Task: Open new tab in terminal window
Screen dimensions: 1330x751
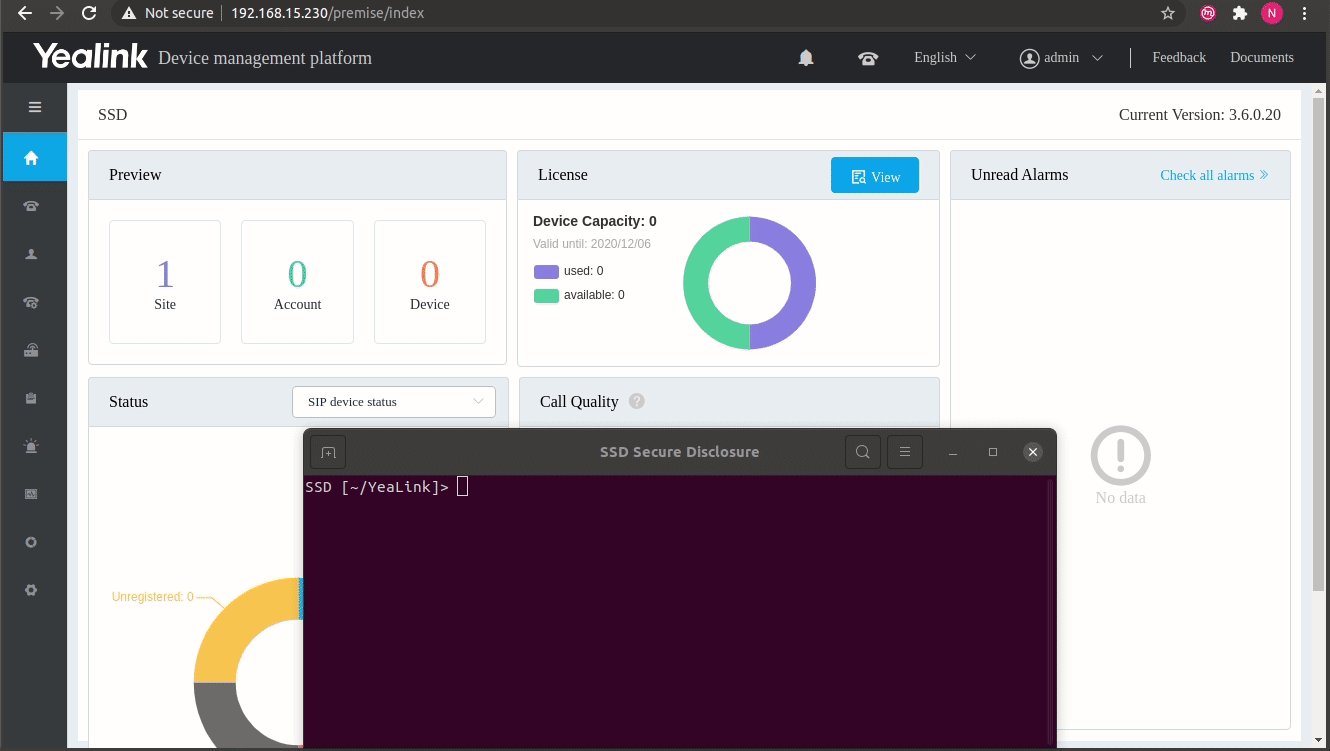Action: coord(328,452)
